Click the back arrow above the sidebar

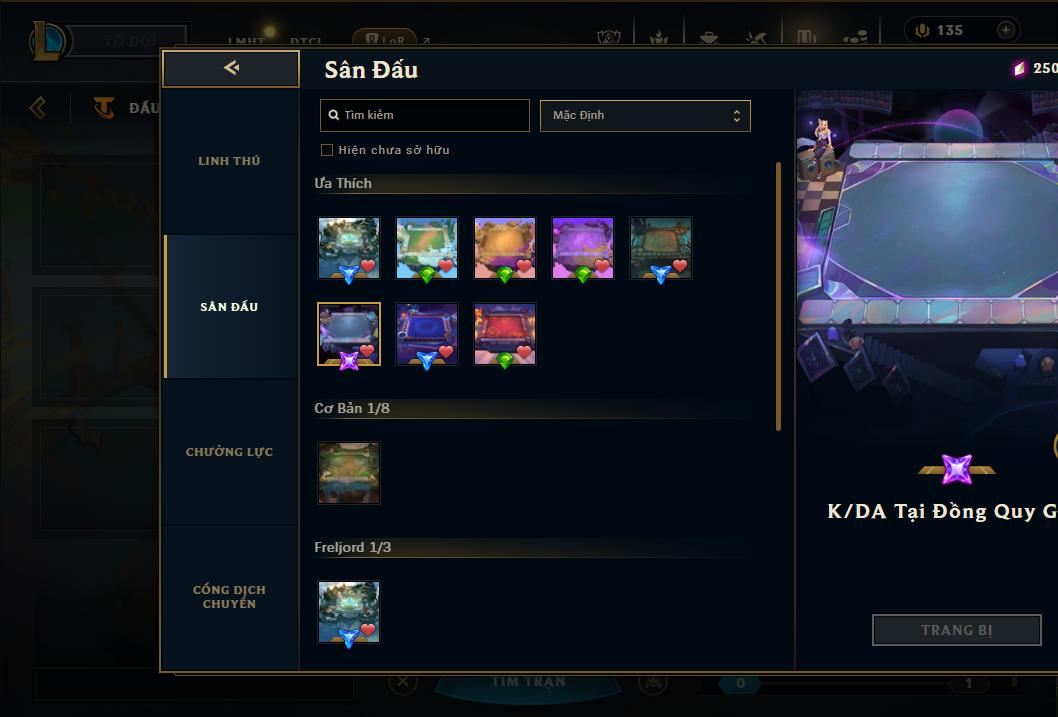point(231,68)
